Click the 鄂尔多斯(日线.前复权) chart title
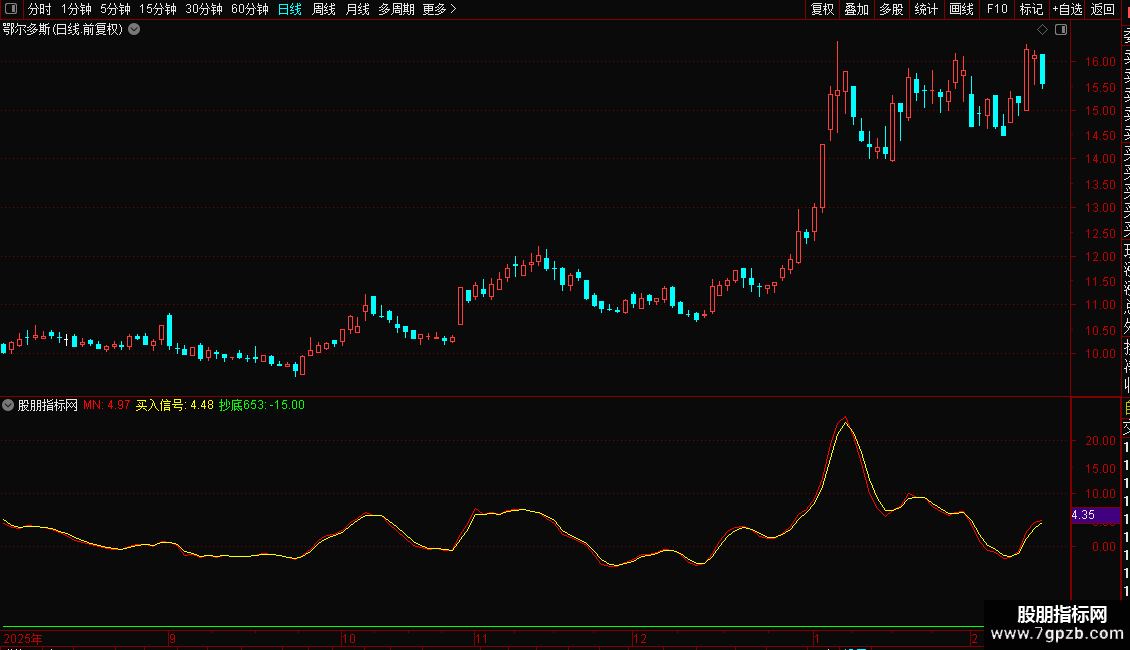1130x650 pixels. (63, 30)
